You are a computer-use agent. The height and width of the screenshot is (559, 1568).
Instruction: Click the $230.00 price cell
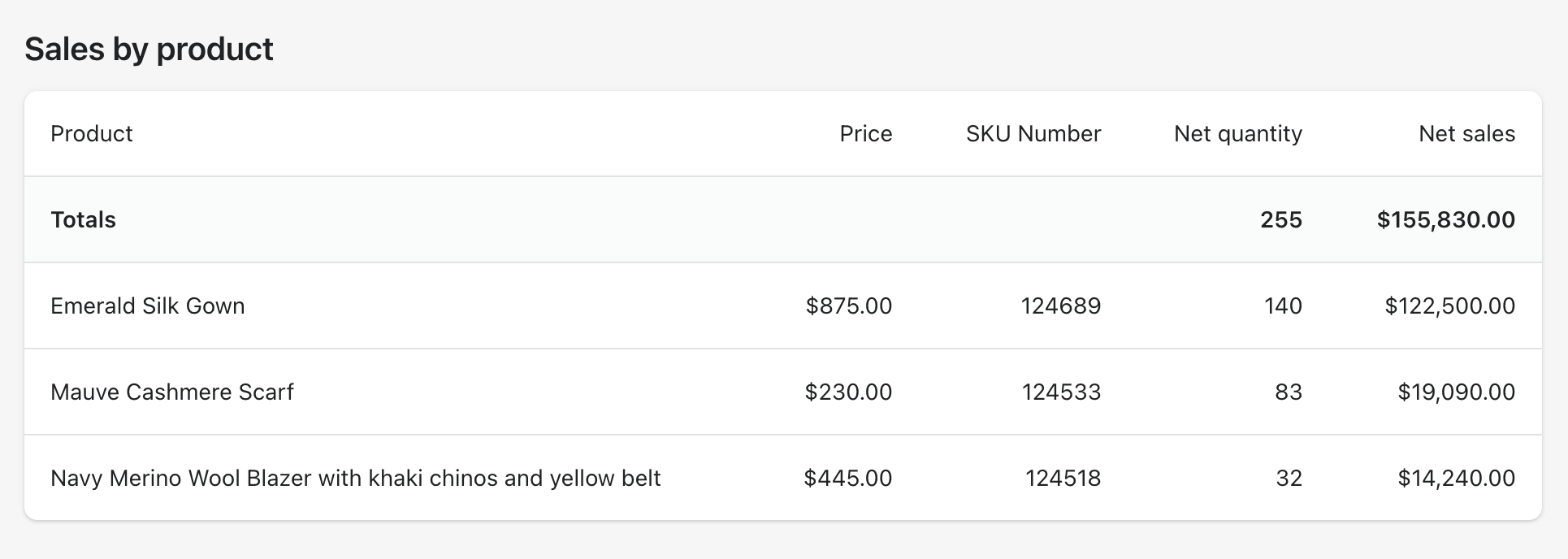coord(848,392)
